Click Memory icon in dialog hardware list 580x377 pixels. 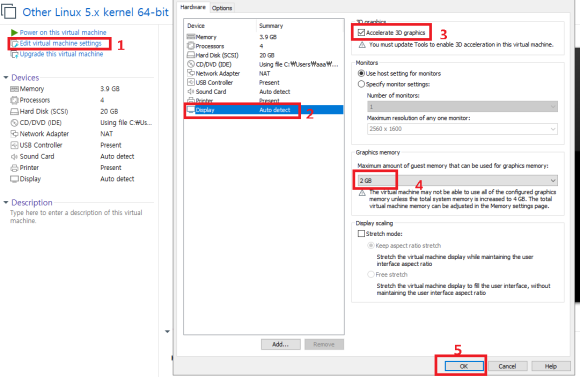point(191,37)
